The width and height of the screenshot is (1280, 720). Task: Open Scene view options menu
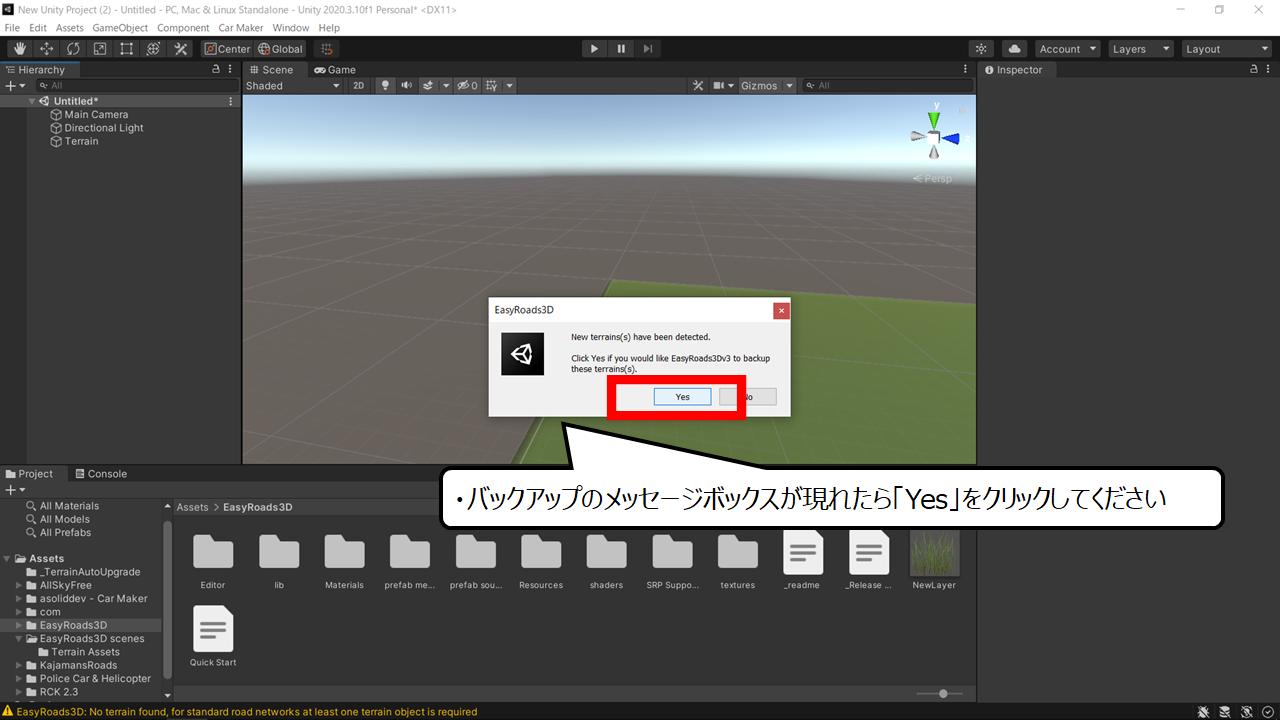966,70
